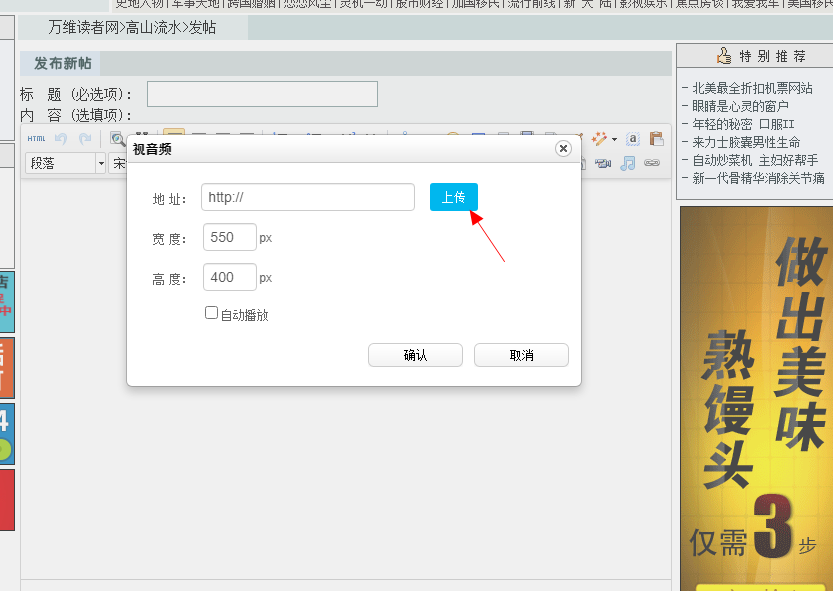The image size is (833, 591).
Task: Click the music note audio icon
Action: coord(628,163)
